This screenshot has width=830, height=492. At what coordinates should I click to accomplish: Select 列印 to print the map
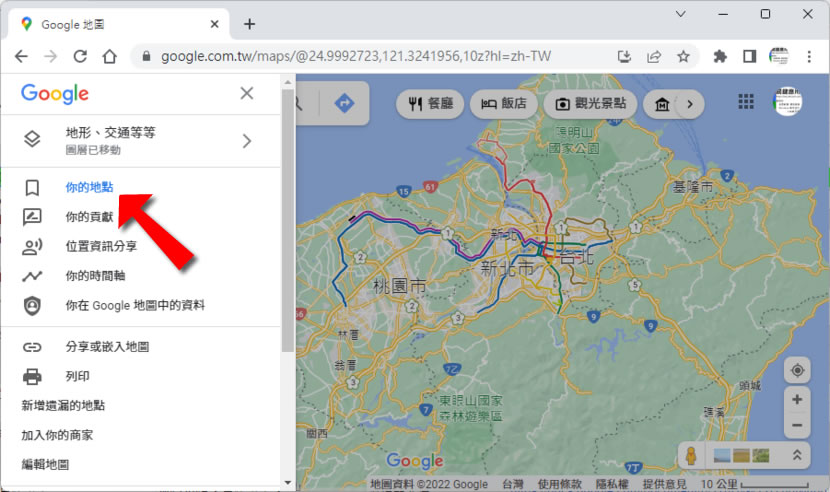coord(77,377)
